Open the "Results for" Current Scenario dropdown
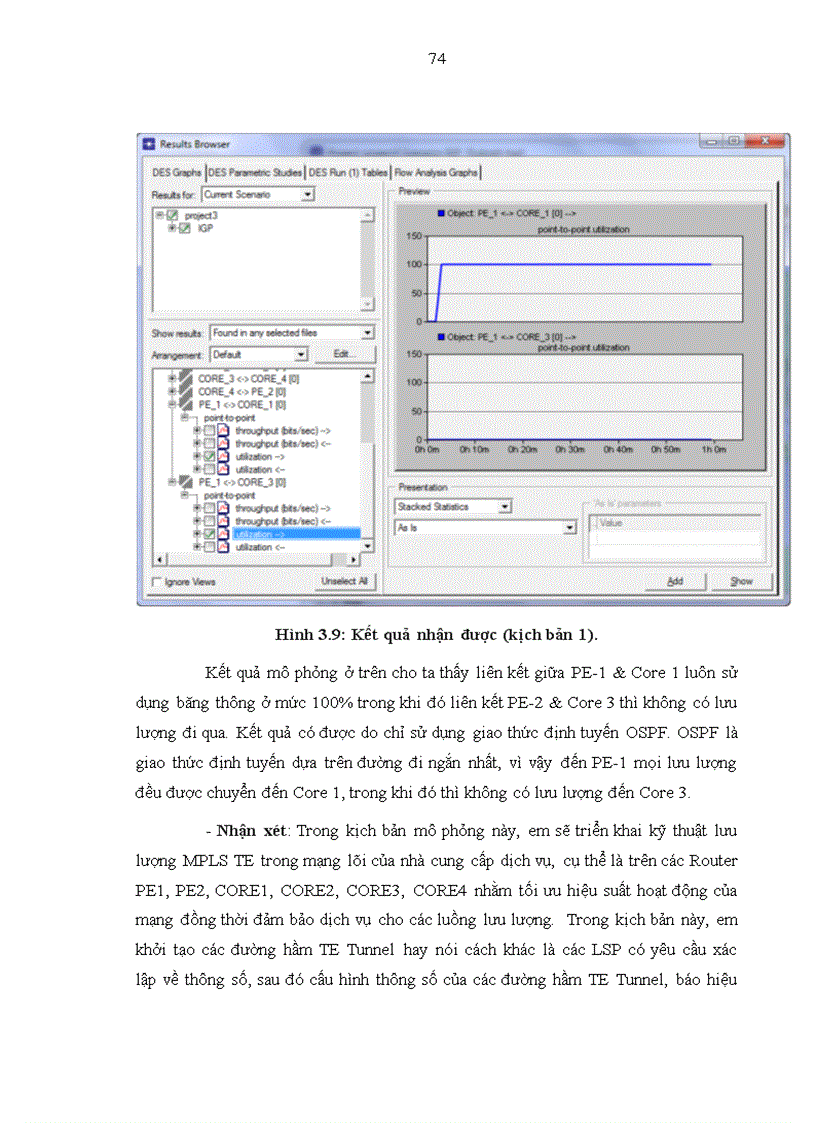This screenshot has height=1123, width=816. [x=307, y=194]
